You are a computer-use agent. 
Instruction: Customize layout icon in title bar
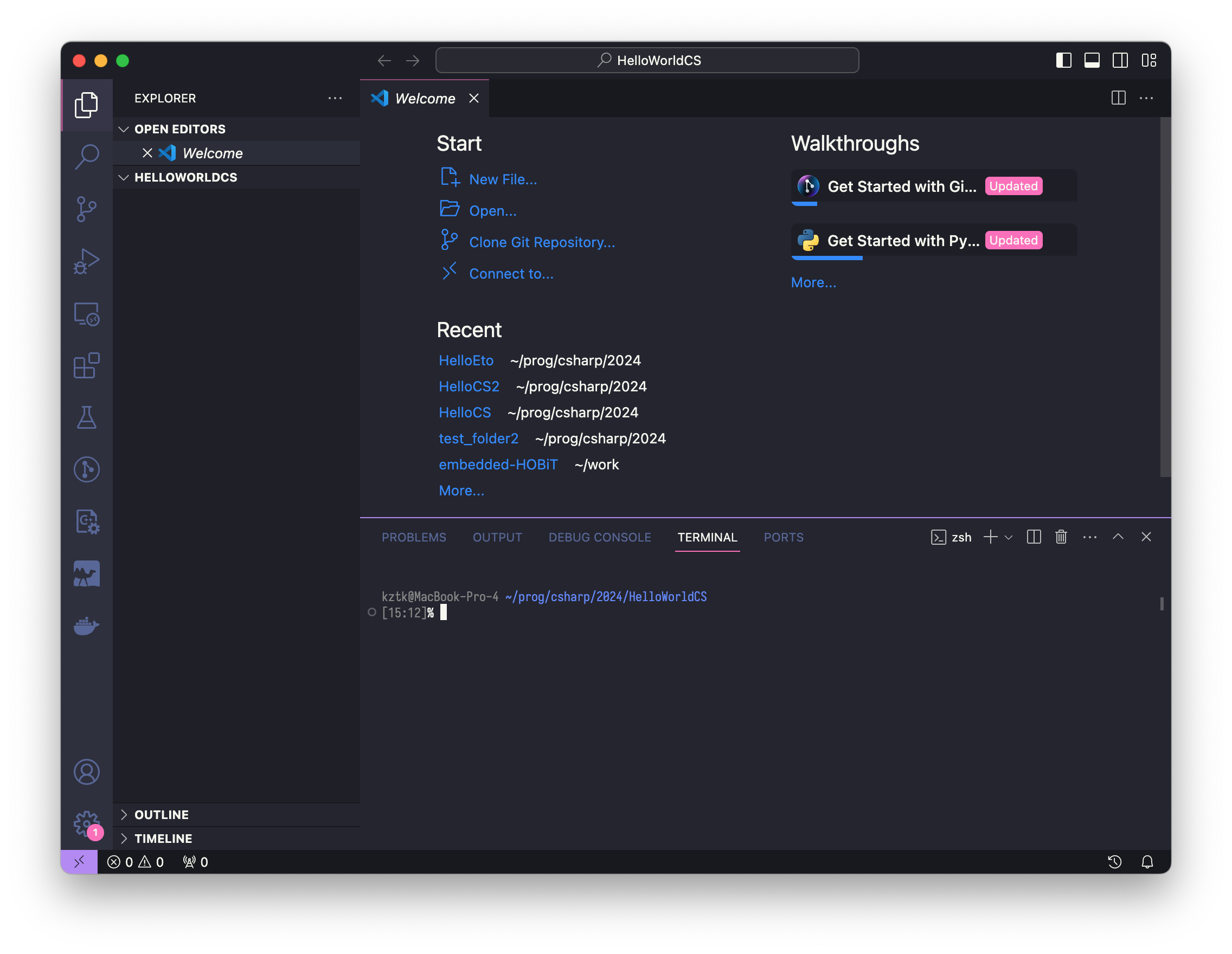click(1149, 60)
